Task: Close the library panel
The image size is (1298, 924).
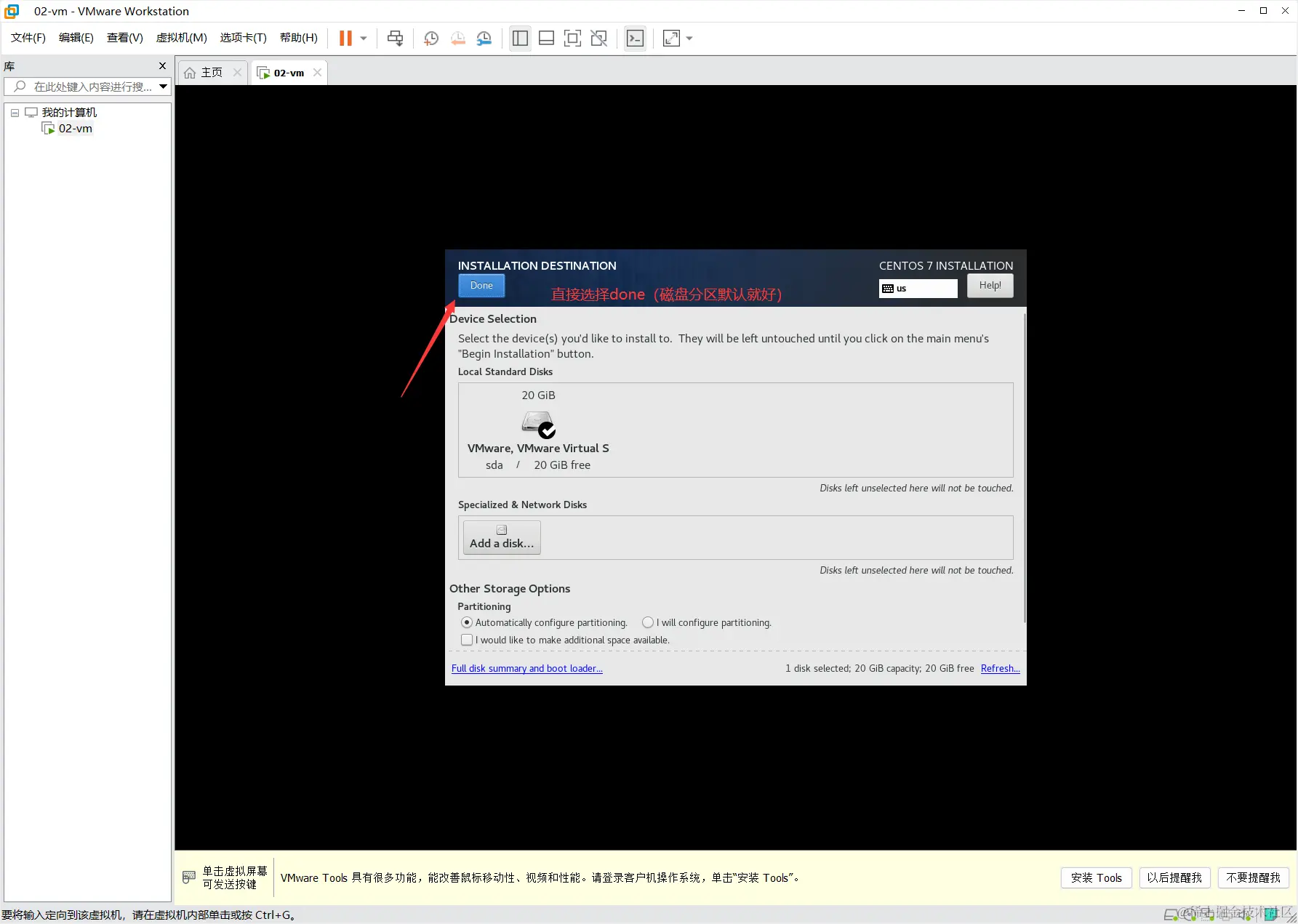Action: pyautogui.click(x=162, y=66)
